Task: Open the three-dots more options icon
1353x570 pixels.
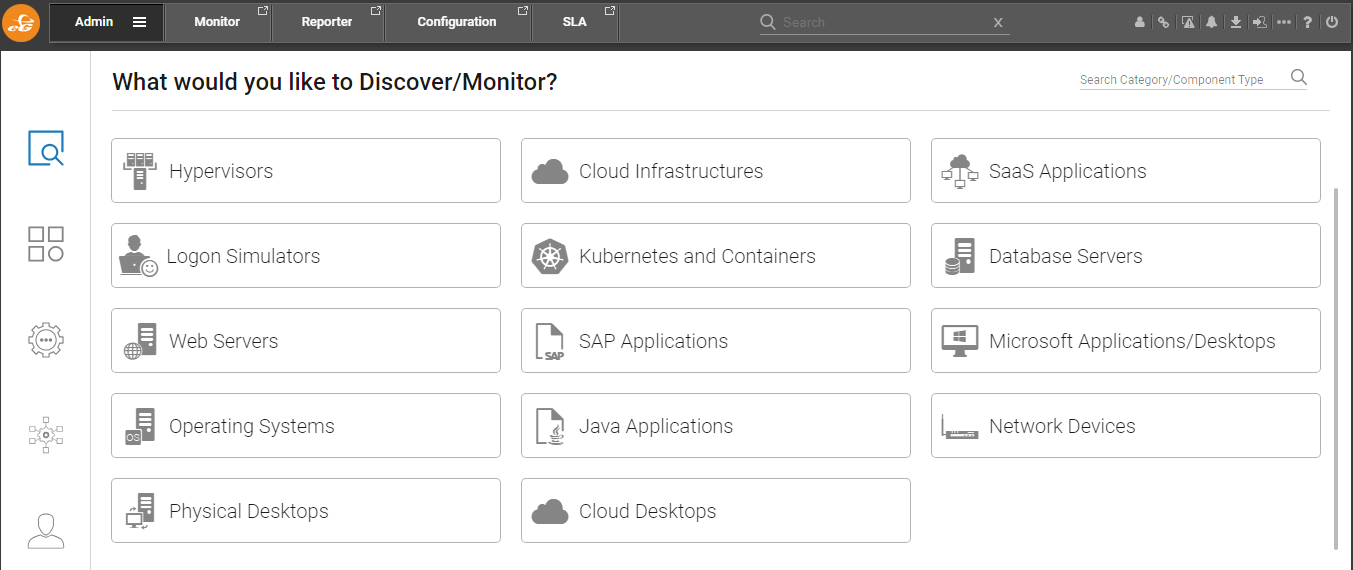Action: pos(1284,22)
